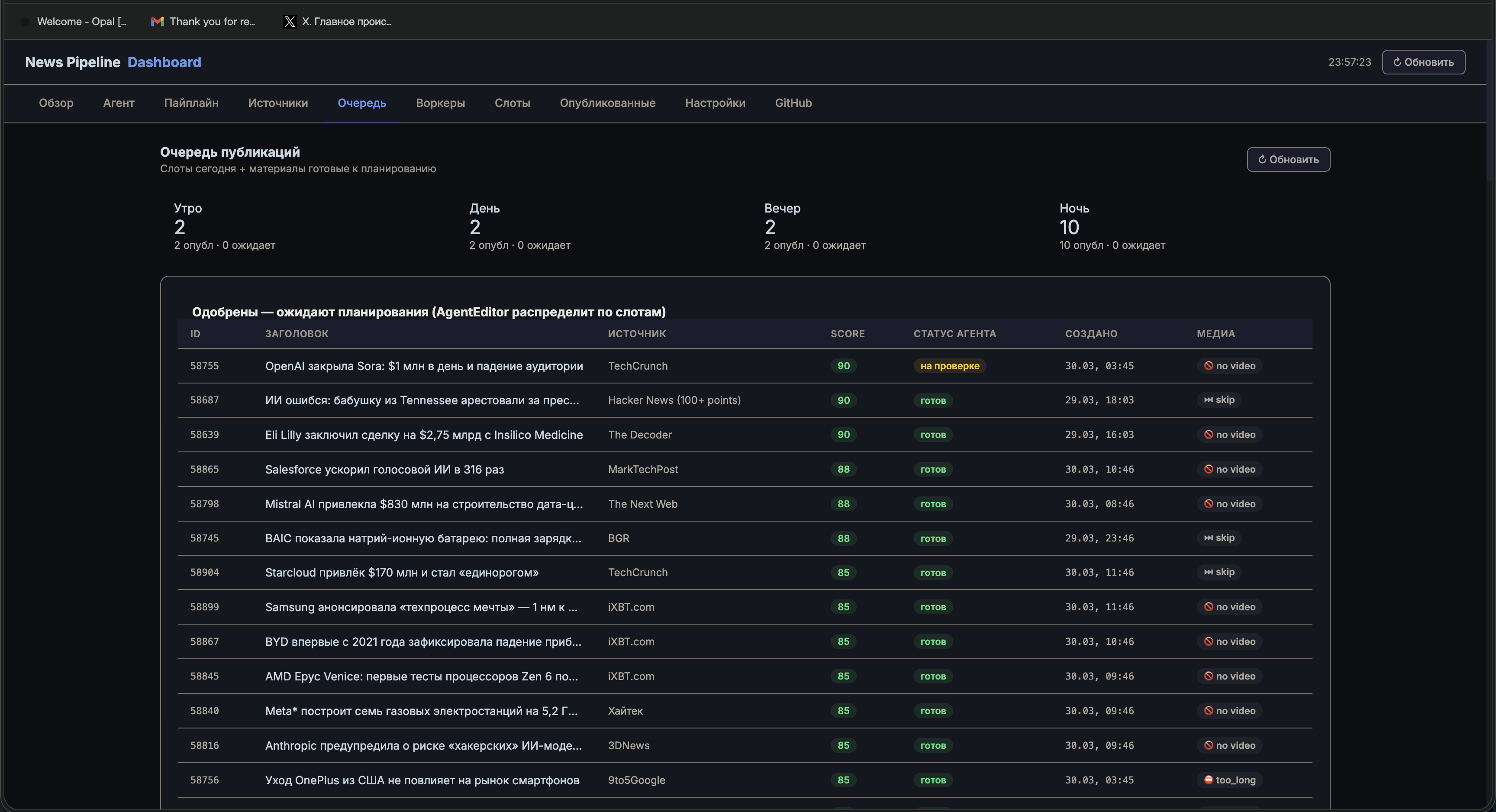This screenshot has height=812, width=1496.
Task: Open the GitHub tab
Action: tap(793, 103)
